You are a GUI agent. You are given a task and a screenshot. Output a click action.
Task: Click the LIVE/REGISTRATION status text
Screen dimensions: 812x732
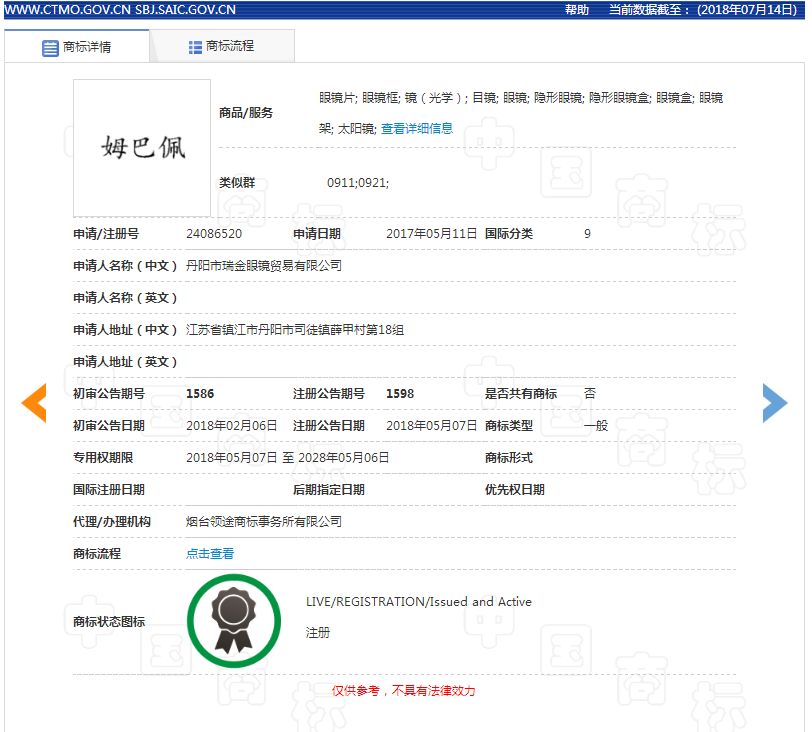click(x=418, y=602)
